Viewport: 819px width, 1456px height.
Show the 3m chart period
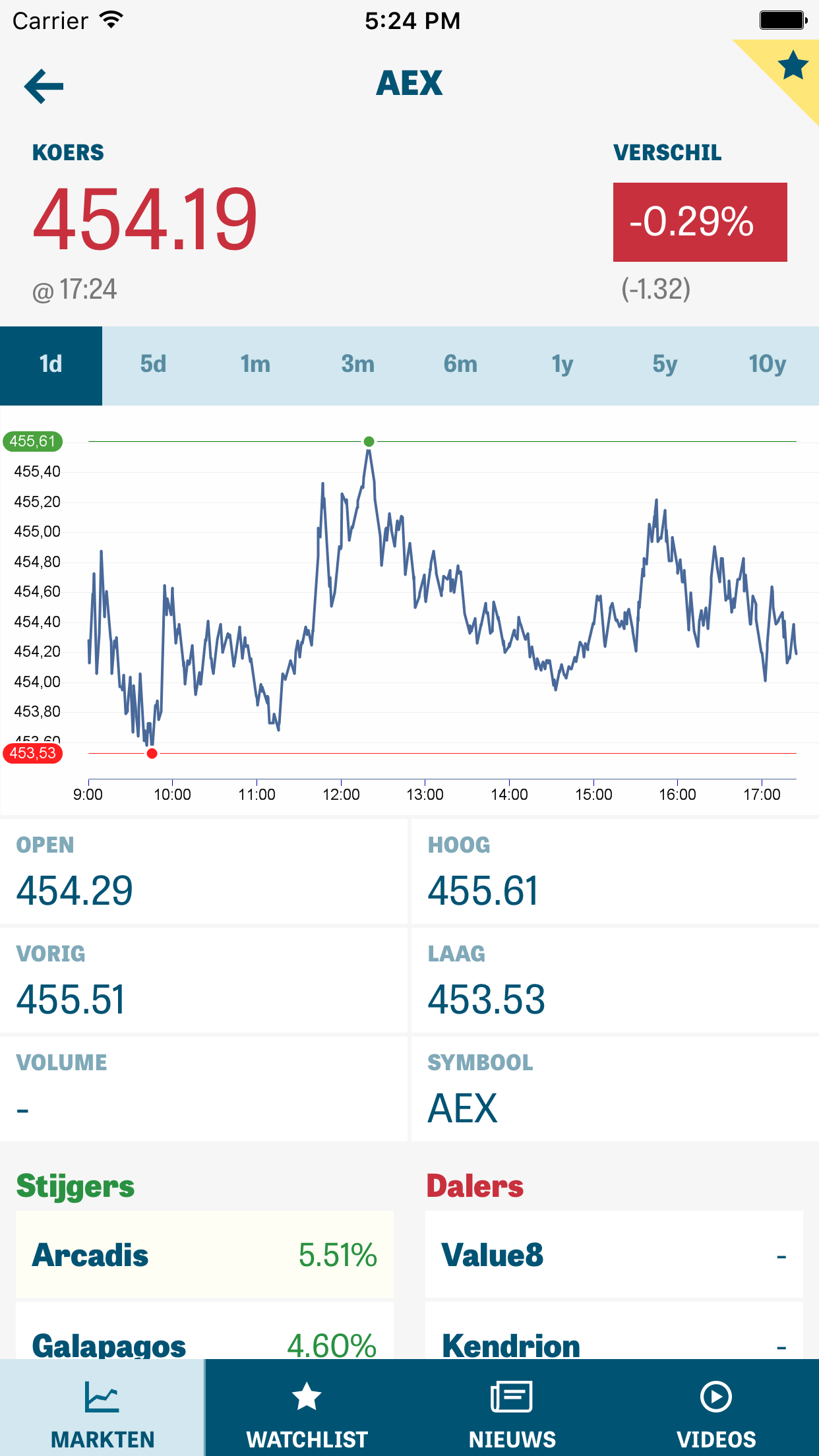[357, 365]
